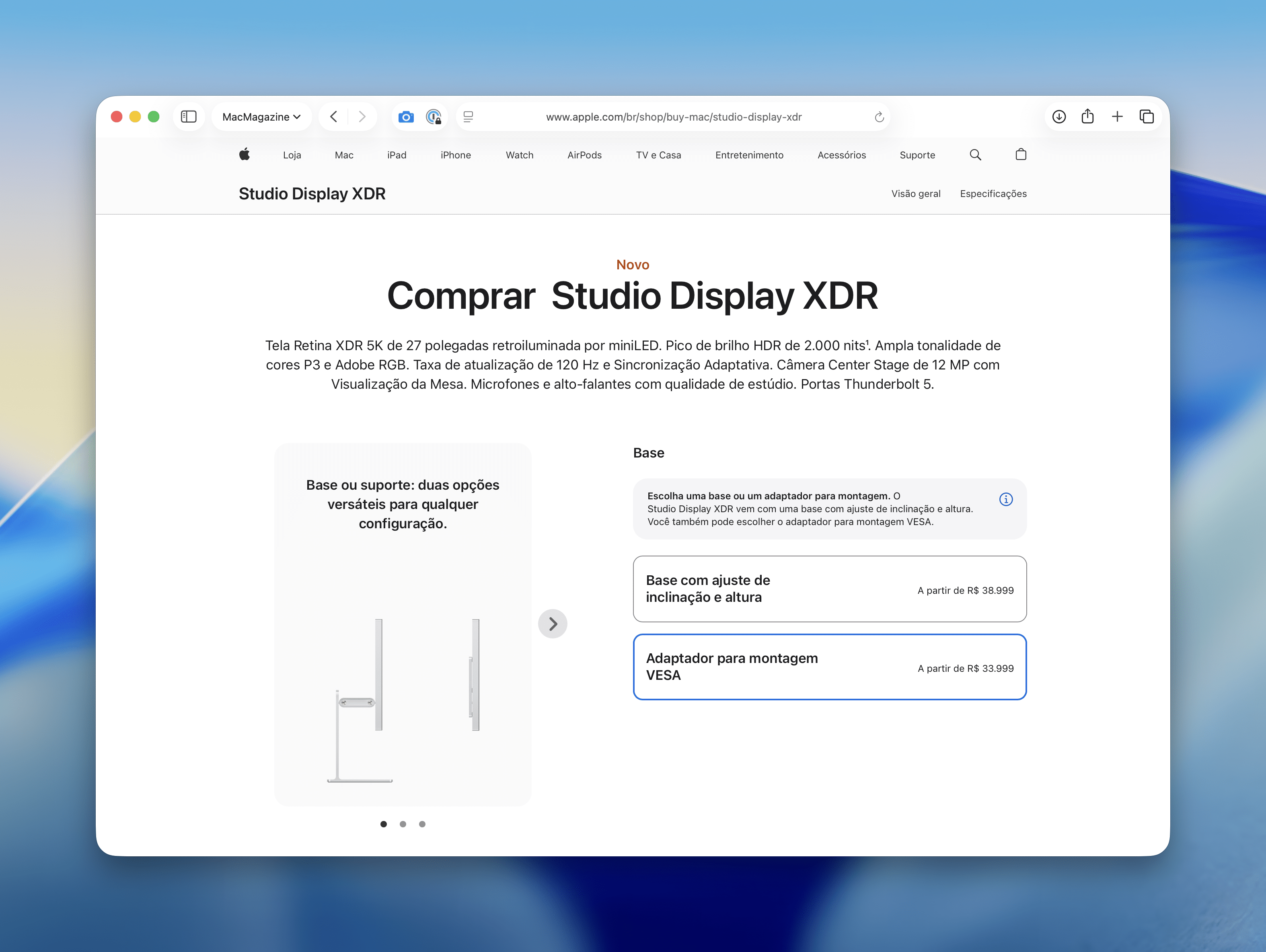Advance gallery with next chevron button

click(552, 624)
